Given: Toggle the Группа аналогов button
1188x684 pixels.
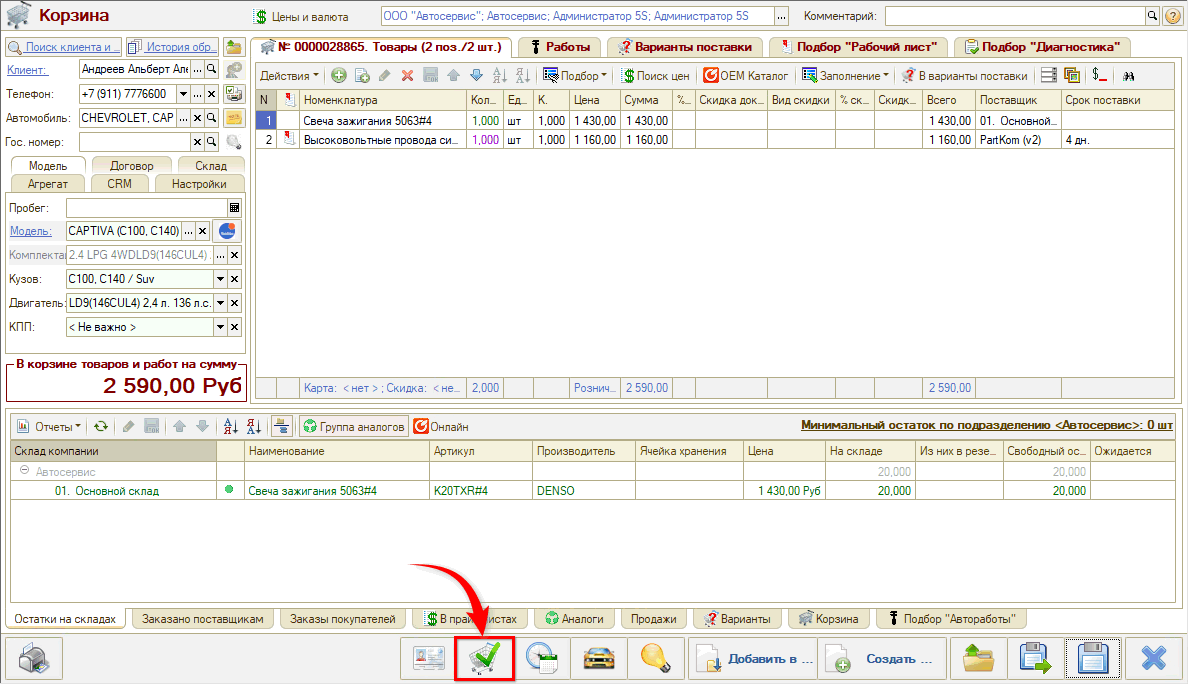Looking at the screenshot, I should [x=354, y=427].
